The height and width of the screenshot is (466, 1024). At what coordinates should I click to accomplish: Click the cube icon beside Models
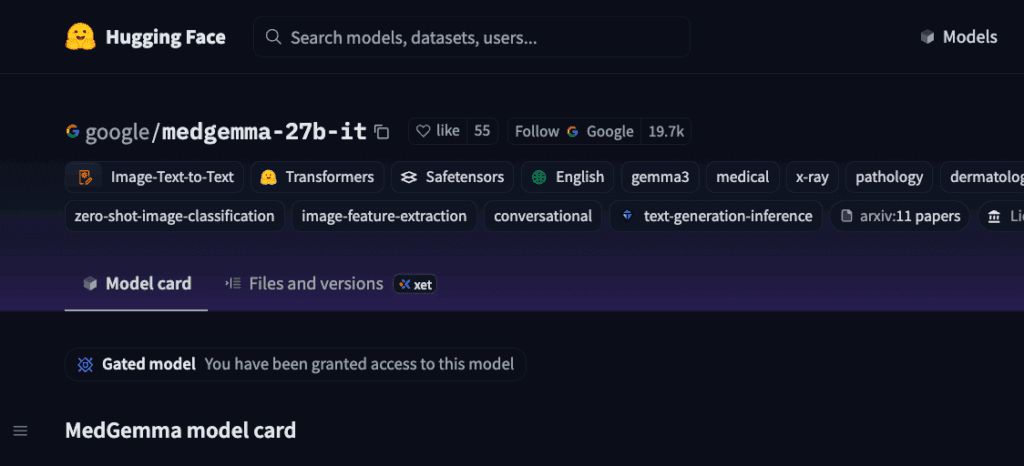click(x=927, y=37)
